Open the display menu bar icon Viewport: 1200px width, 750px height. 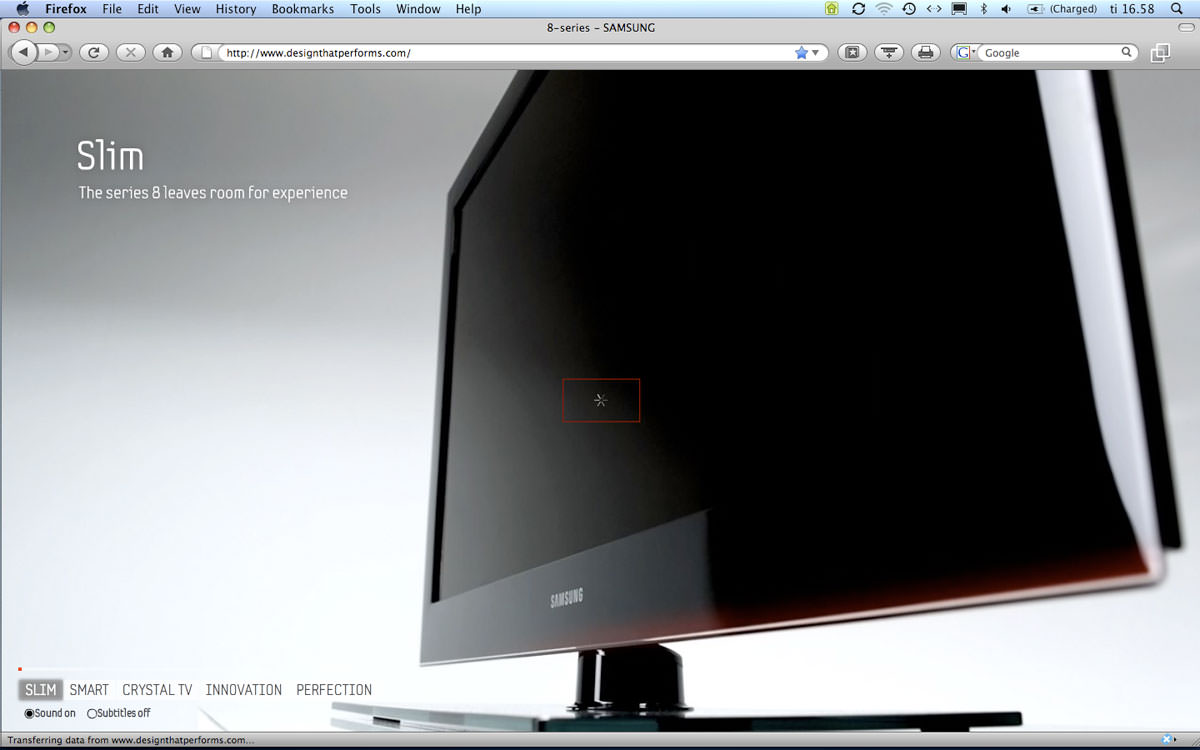(x=959, y=9)
